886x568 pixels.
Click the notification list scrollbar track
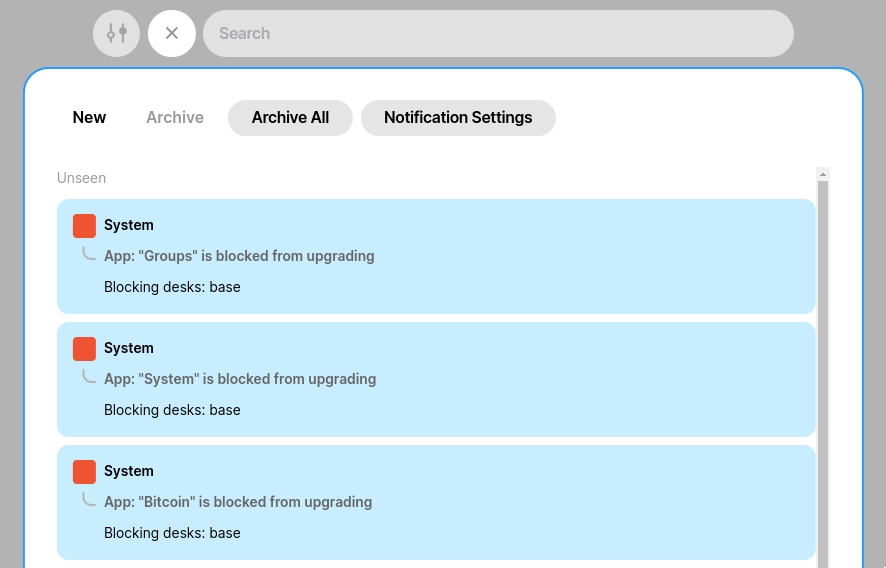(x=823, y=373)
